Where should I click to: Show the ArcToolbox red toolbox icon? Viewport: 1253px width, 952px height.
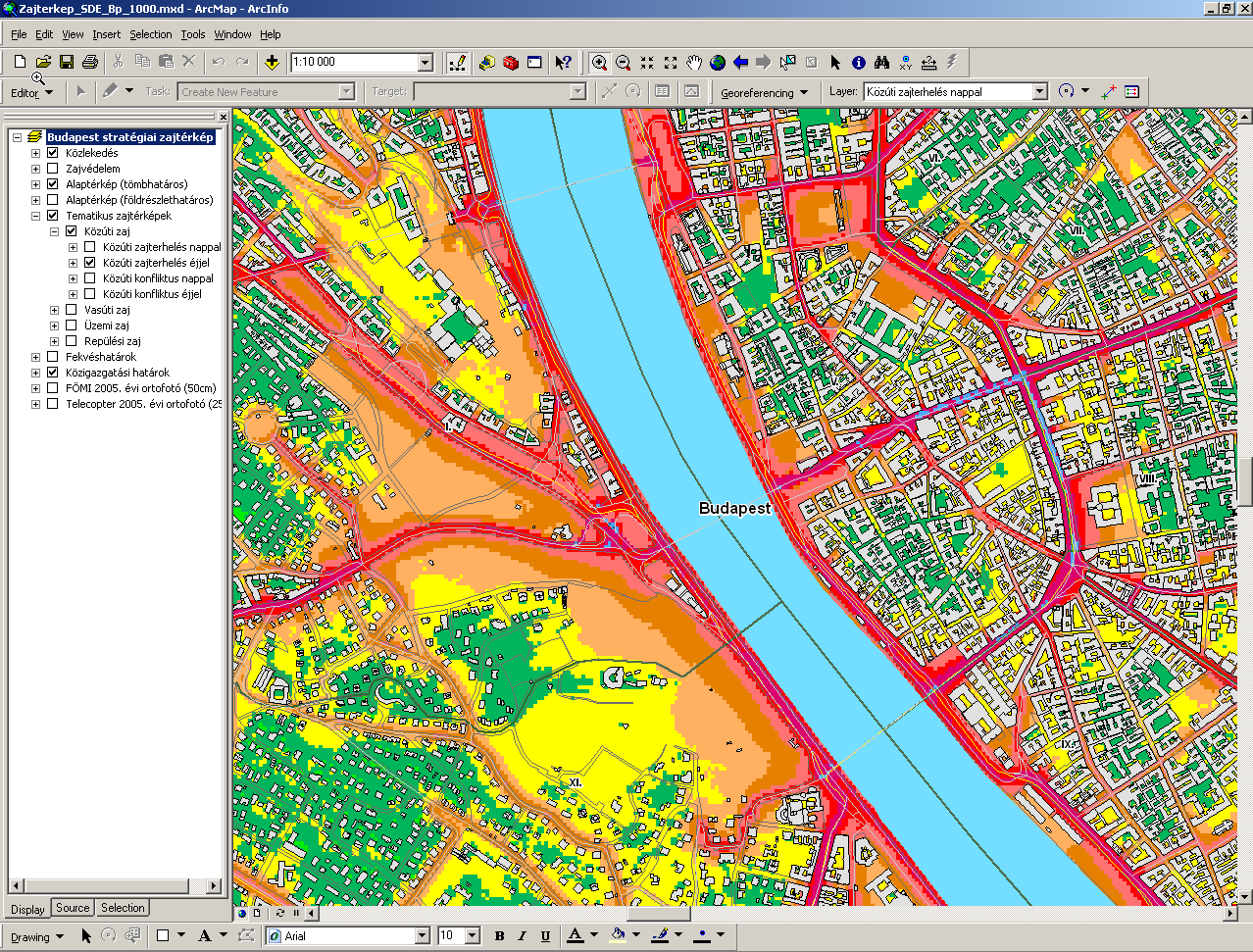point(511,63)
